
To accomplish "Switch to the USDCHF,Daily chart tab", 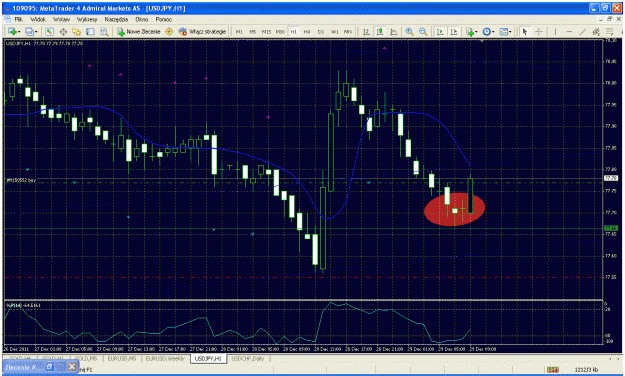I will 248,358.
